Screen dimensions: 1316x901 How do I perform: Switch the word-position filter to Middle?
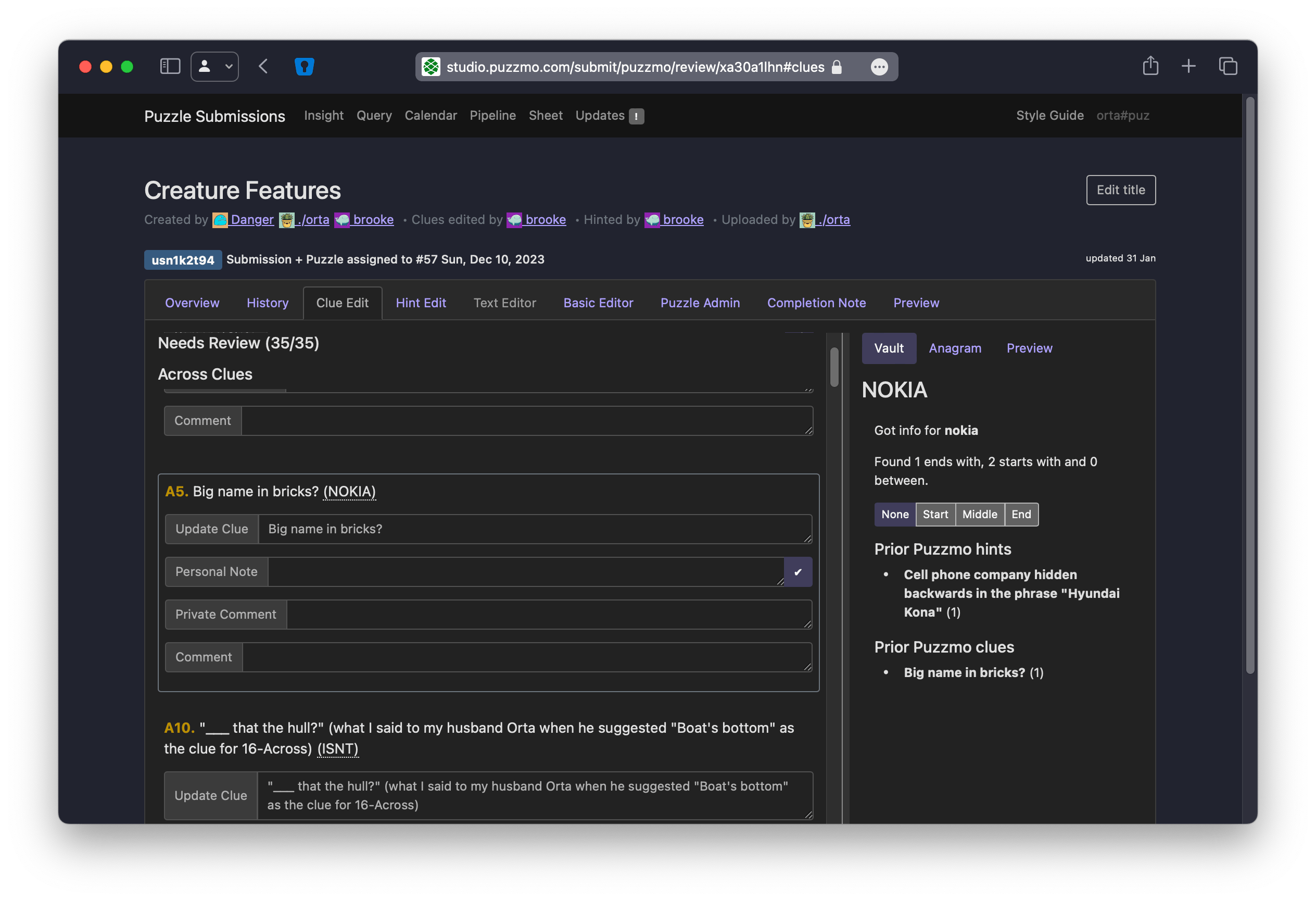[x=979, y=515]
